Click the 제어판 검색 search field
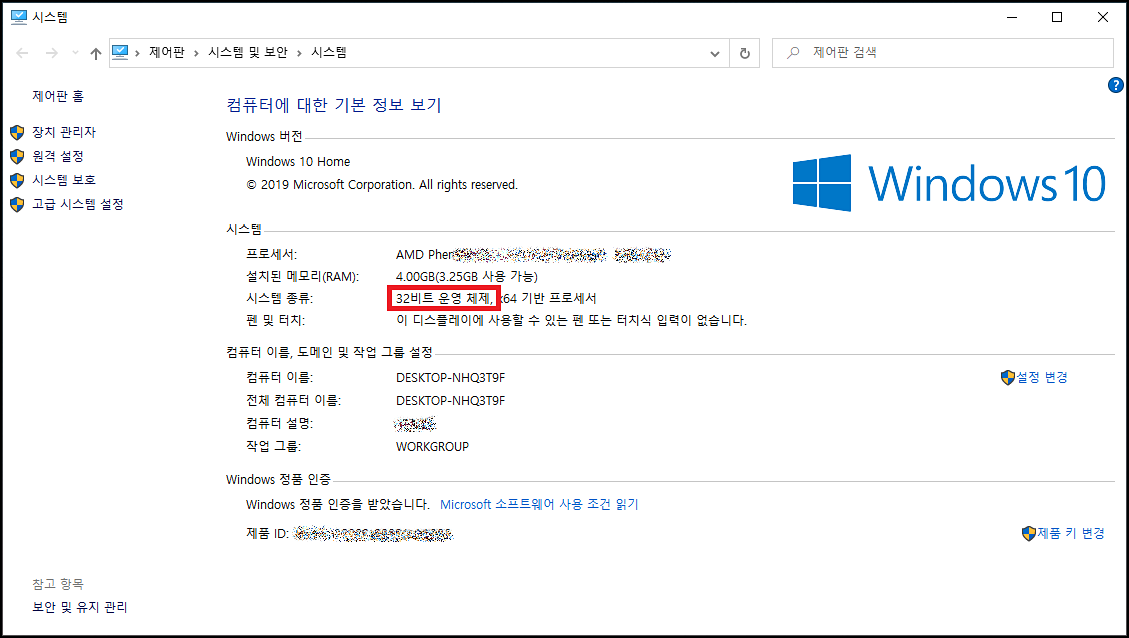This screenshot has width=1129, height=638. click(x=943, y=53)
